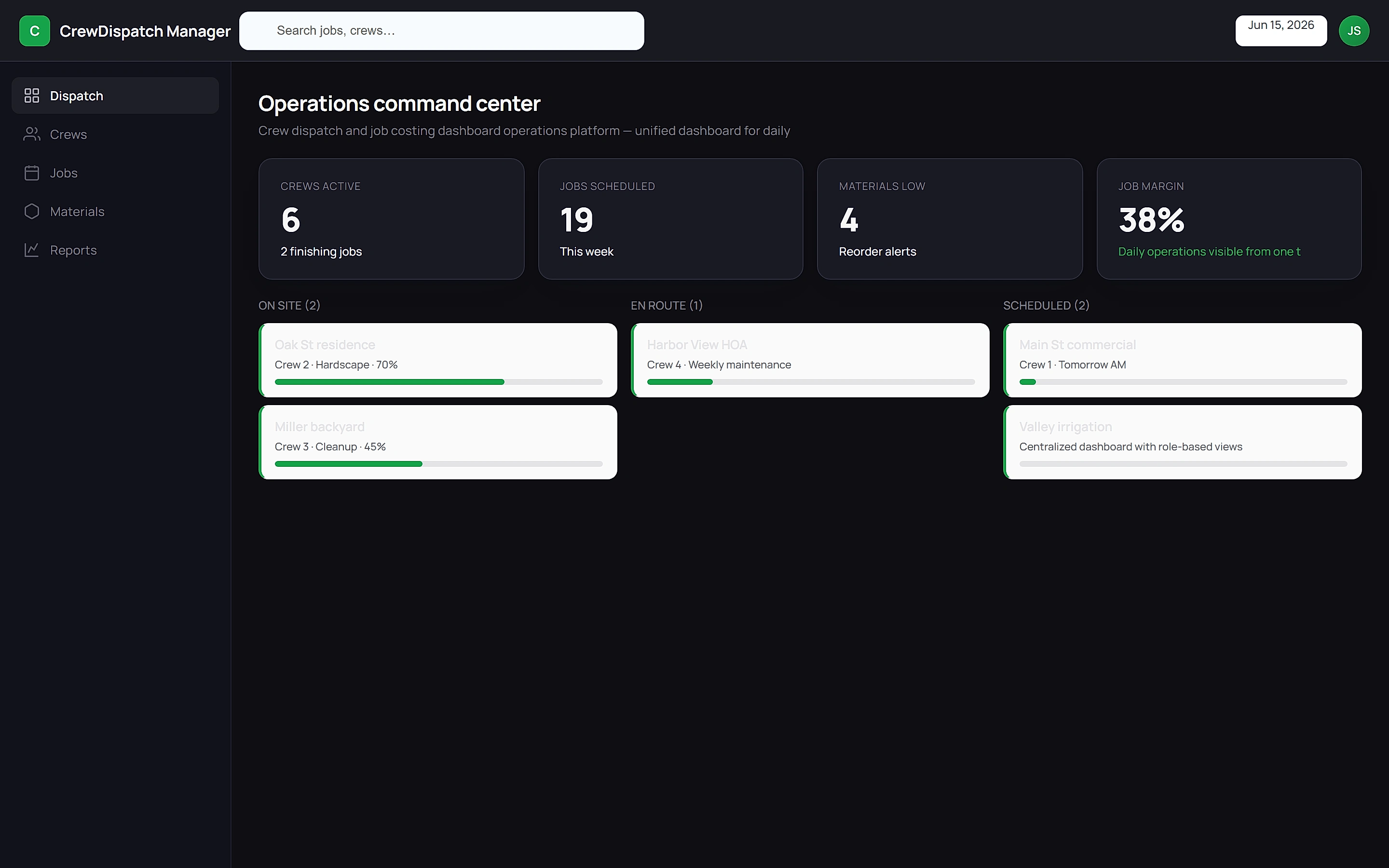The width and height of the screenshot is (1389, 868).
Task: Click the ON SITE (2) column header
Action: (289, 305)
